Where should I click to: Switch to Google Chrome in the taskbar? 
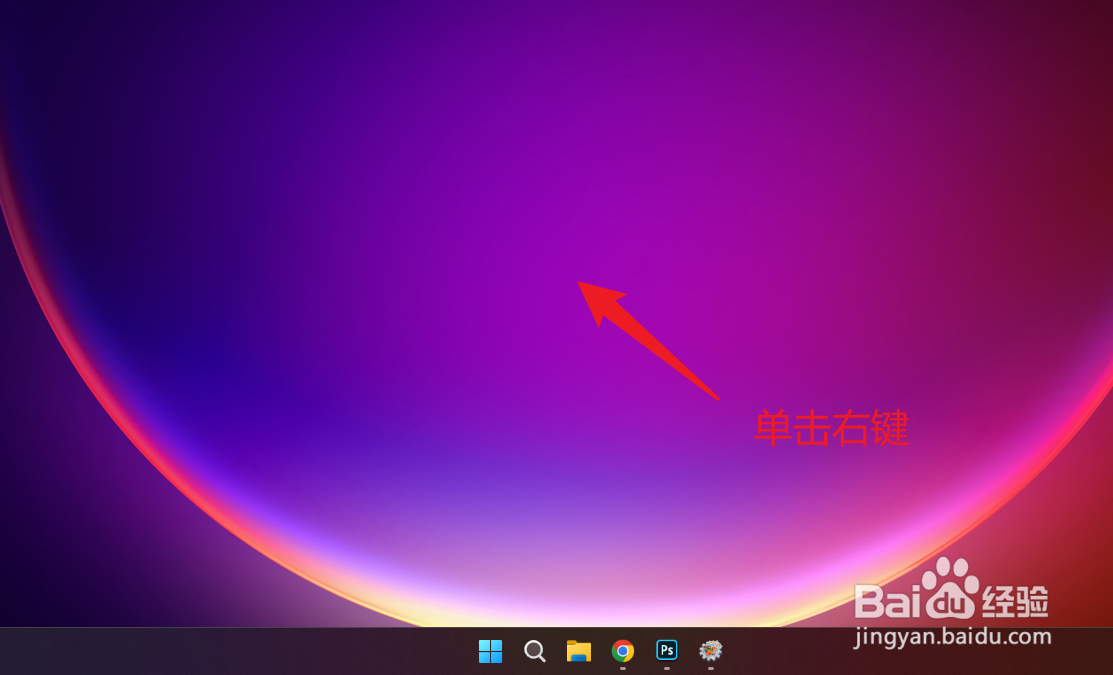pos(623,651)
